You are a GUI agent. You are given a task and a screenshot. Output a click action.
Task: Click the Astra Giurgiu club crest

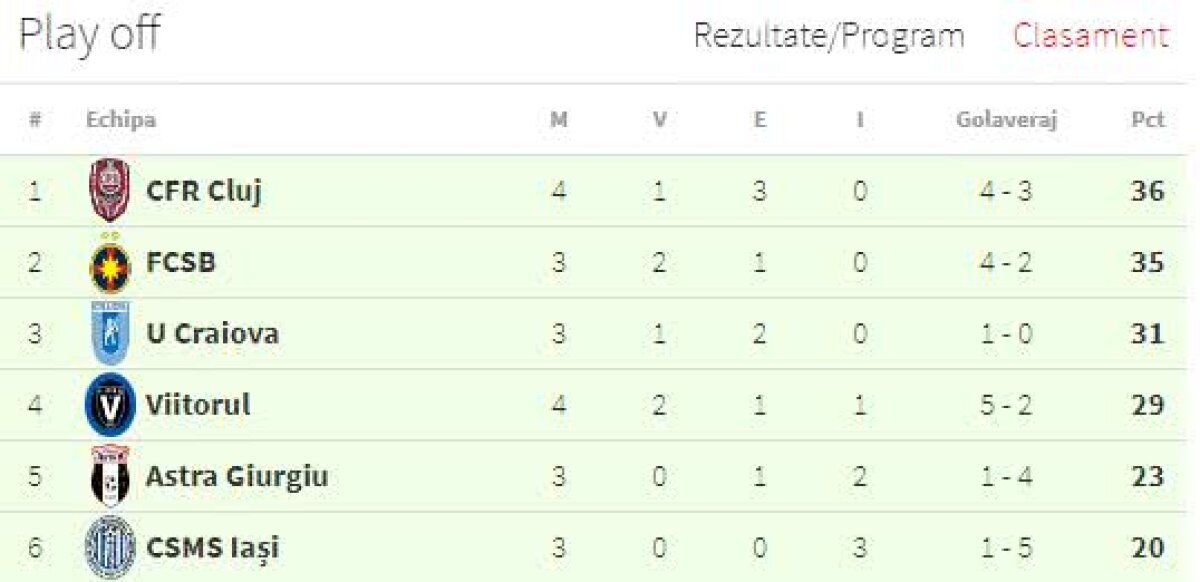(109, 476)
